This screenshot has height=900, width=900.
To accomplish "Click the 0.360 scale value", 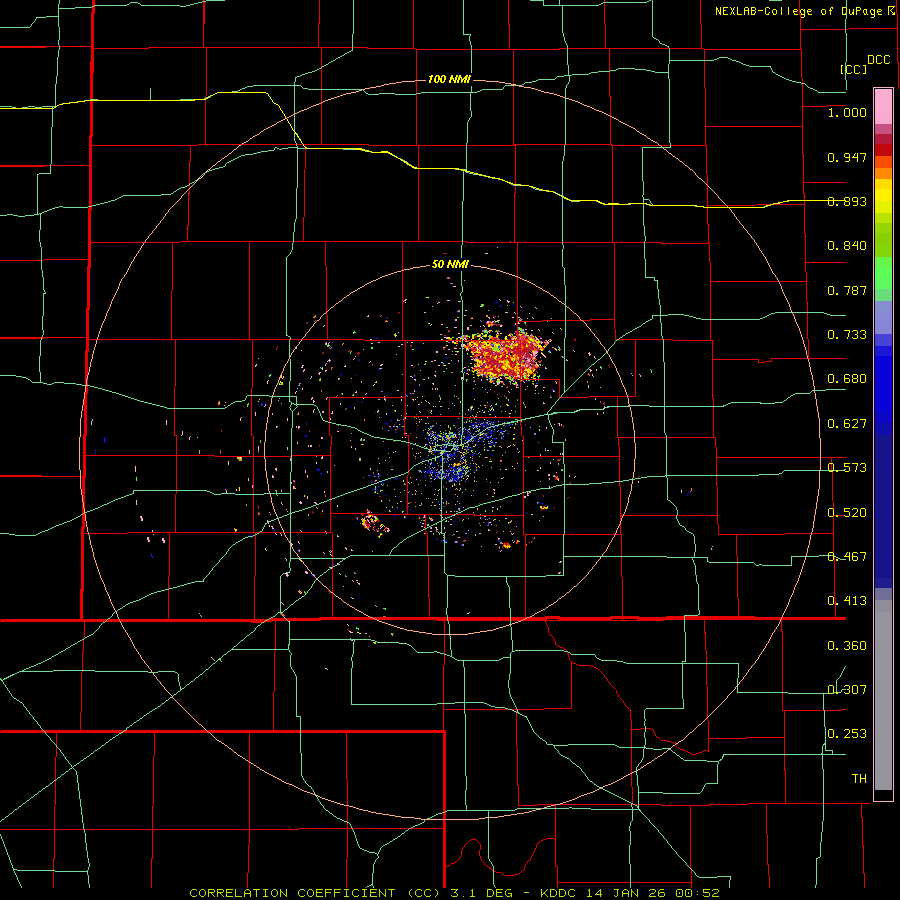I will (847, 646).
